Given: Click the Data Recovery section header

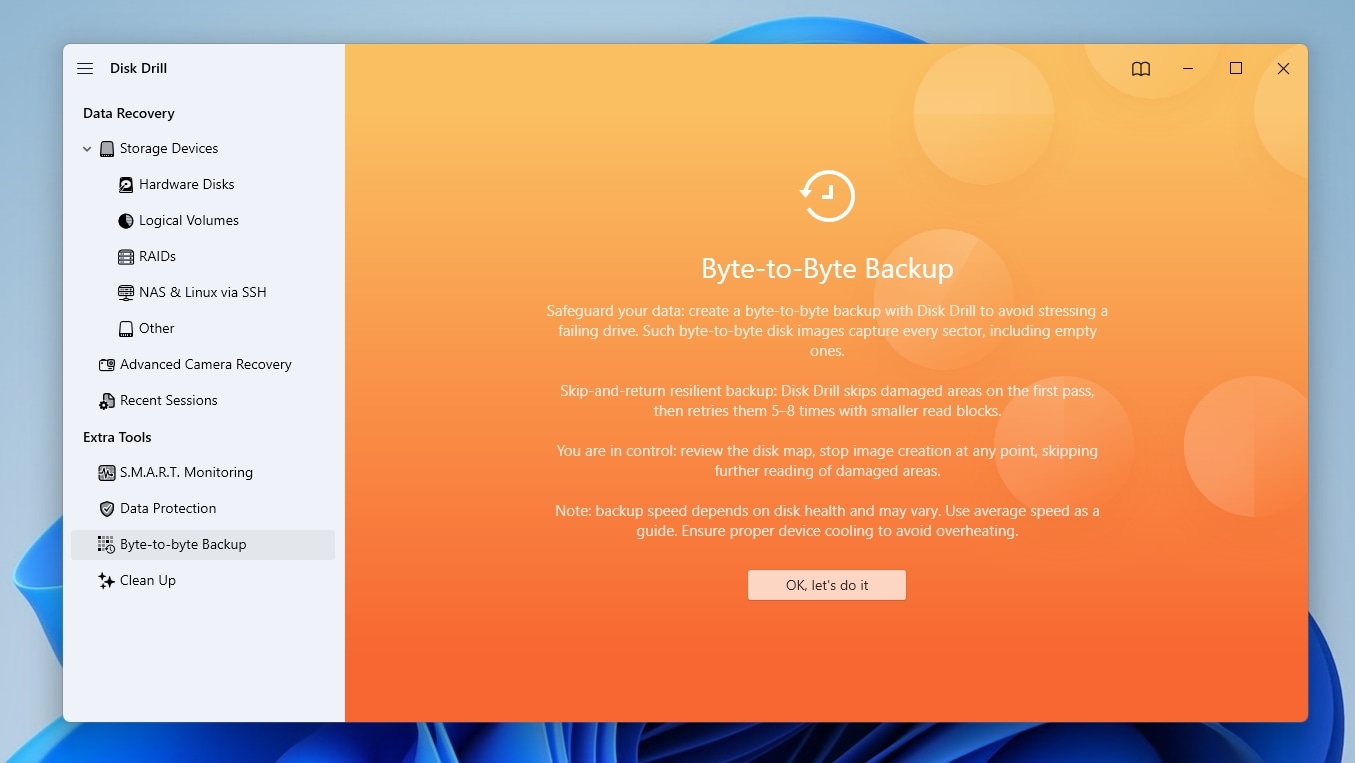Looking at the screenshot, I should point(128,113).
